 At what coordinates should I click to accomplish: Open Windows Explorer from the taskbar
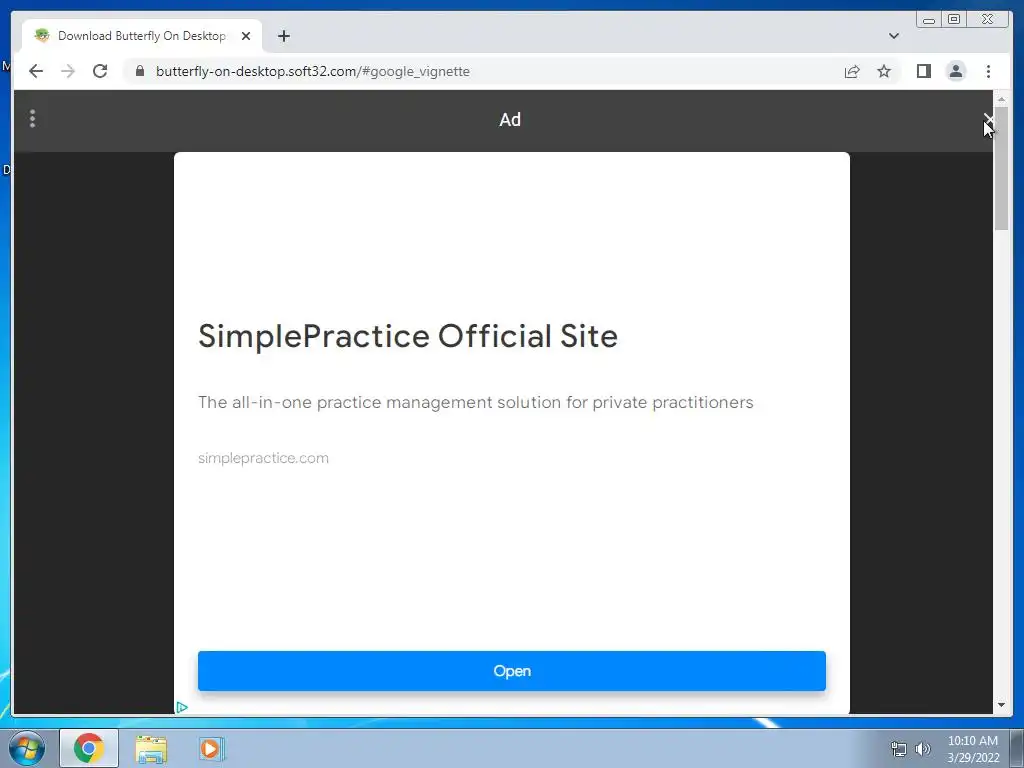point(151,748)
